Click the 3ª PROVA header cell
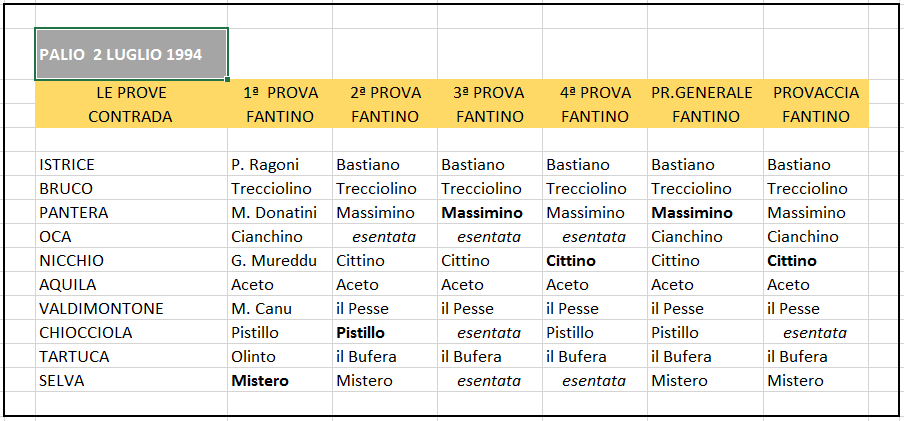 point(489,92)
